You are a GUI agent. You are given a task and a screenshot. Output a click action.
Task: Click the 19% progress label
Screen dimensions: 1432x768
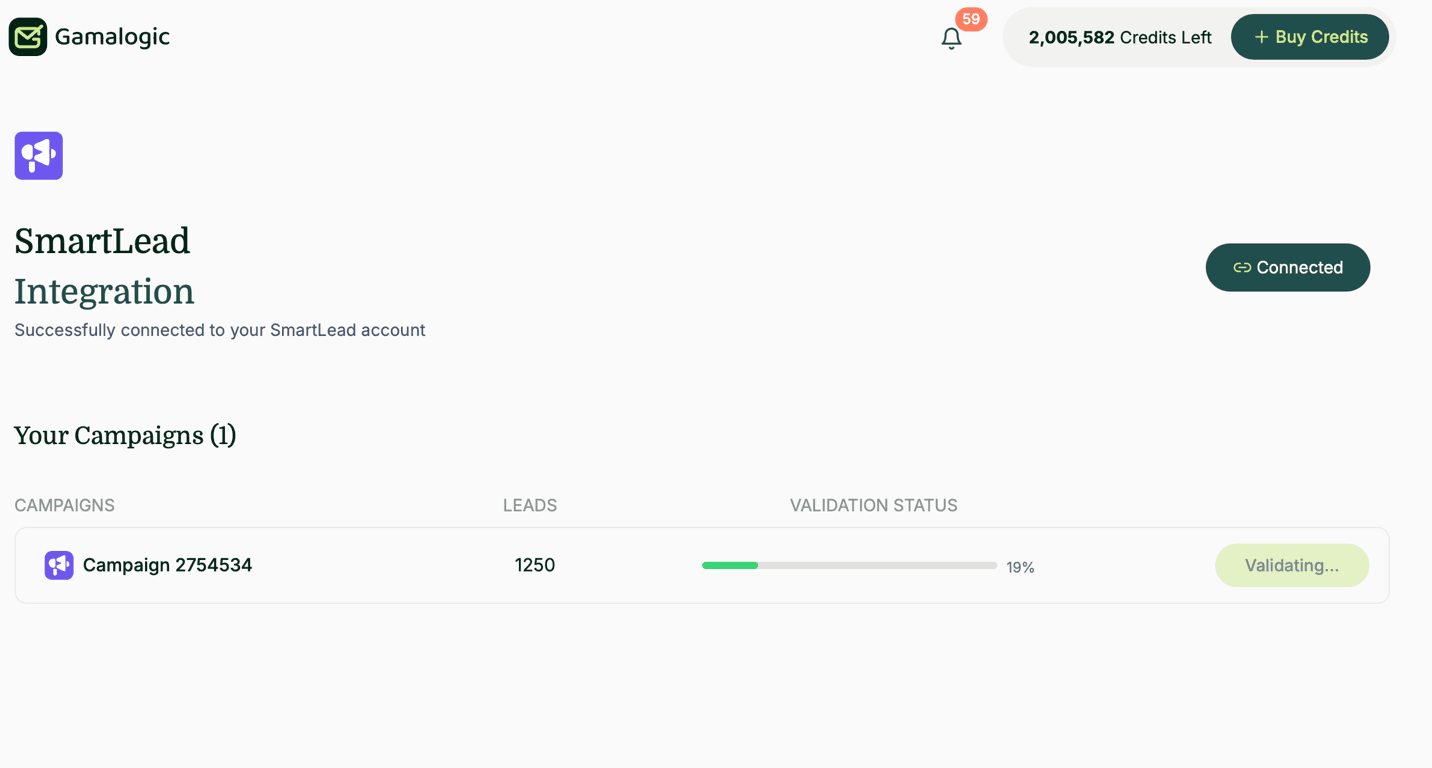tap(1020, 567)
